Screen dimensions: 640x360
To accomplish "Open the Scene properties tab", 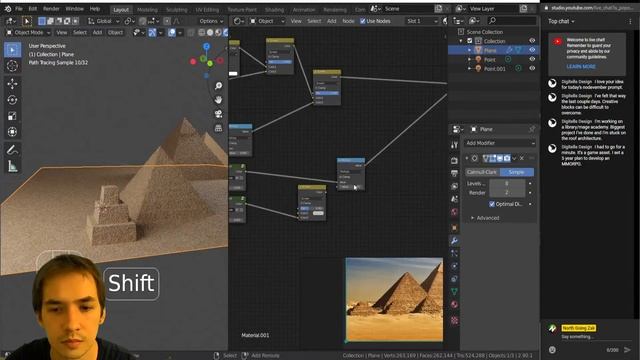I will 454,199.
